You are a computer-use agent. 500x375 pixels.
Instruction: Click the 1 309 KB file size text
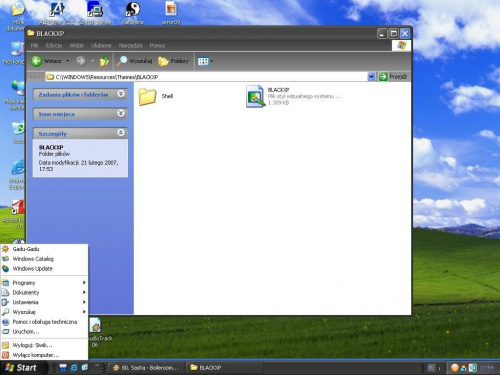click(x=278, y=103)
